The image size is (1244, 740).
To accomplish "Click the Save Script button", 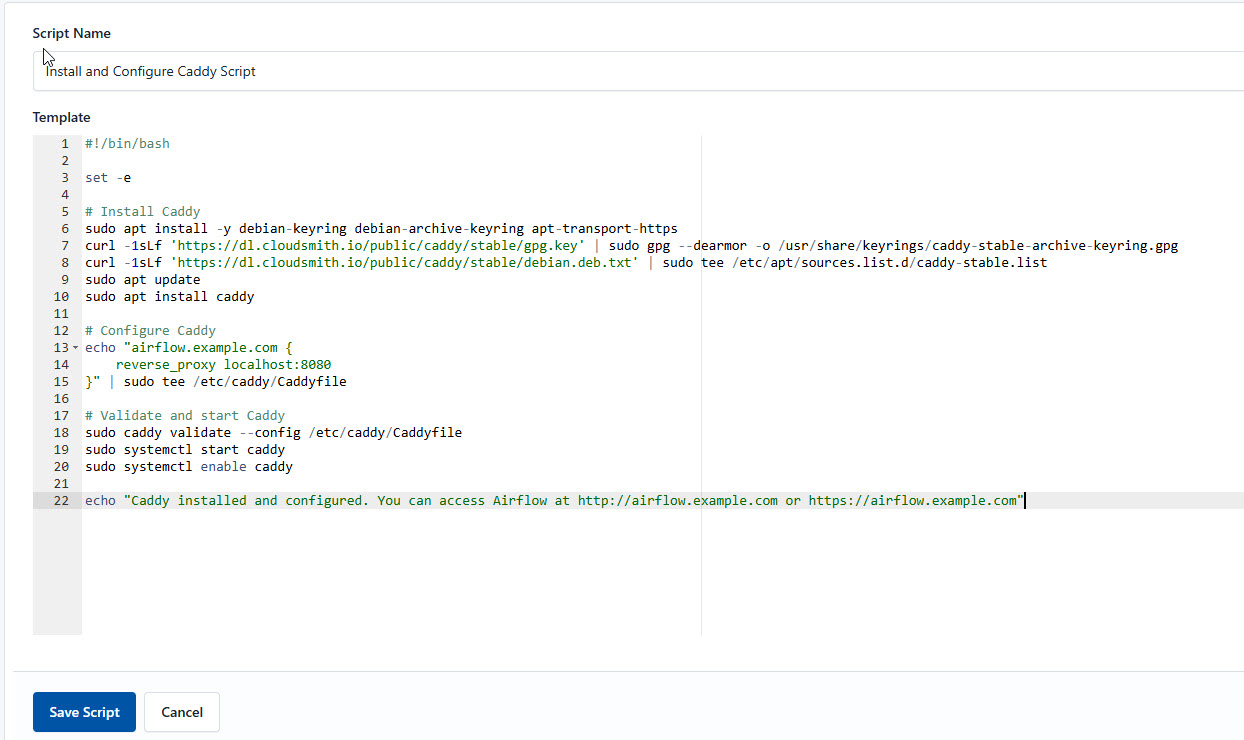I will tap(84, 712).
